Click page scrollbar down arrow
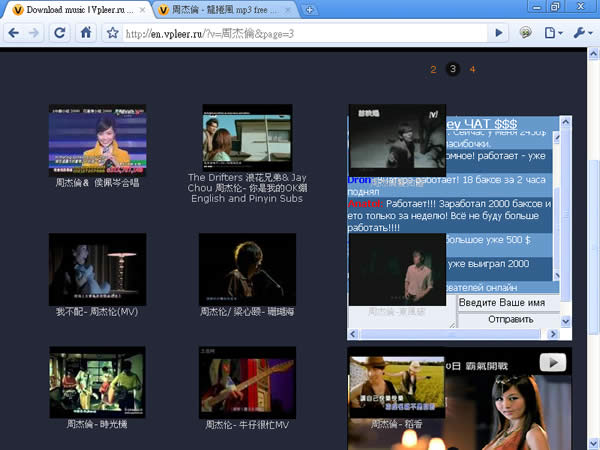Image resolution: width=600 pixels, height=450 pixels. [x=593, y=444]
